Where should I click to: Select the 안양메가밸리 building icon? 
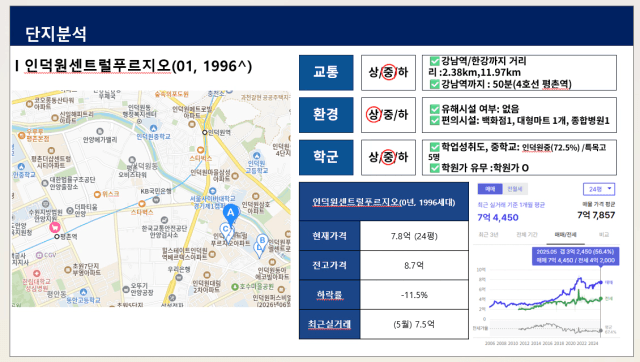(100, 131)
